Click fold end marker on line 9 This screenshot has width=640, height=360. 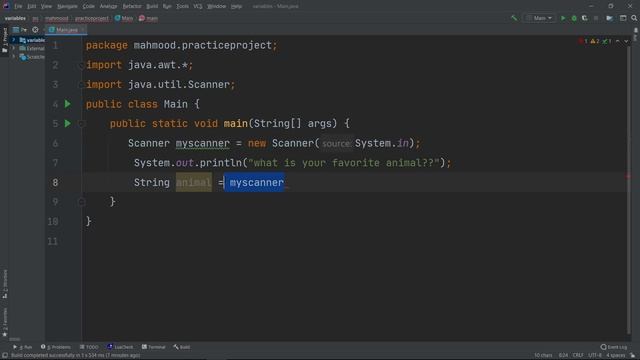coord(81,202)
